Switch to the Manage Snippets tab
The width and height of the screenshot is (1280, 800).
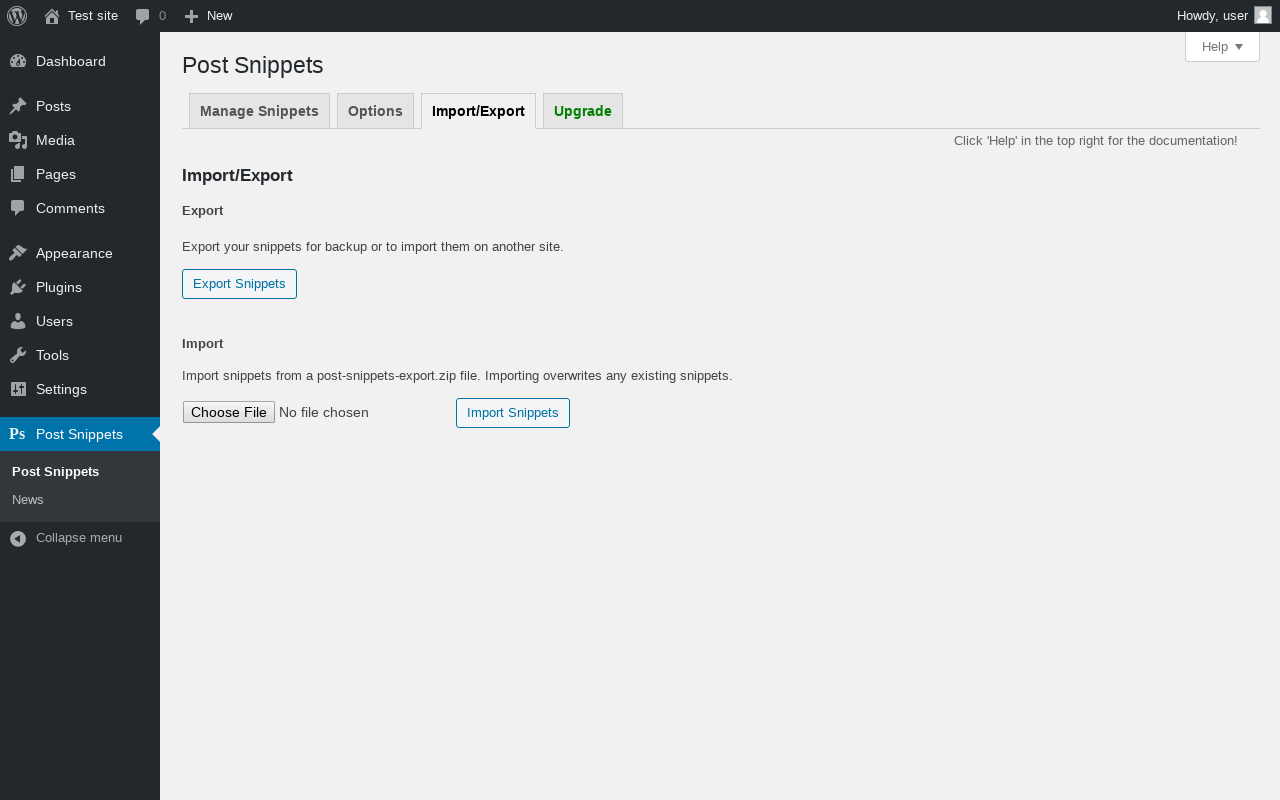259,111
